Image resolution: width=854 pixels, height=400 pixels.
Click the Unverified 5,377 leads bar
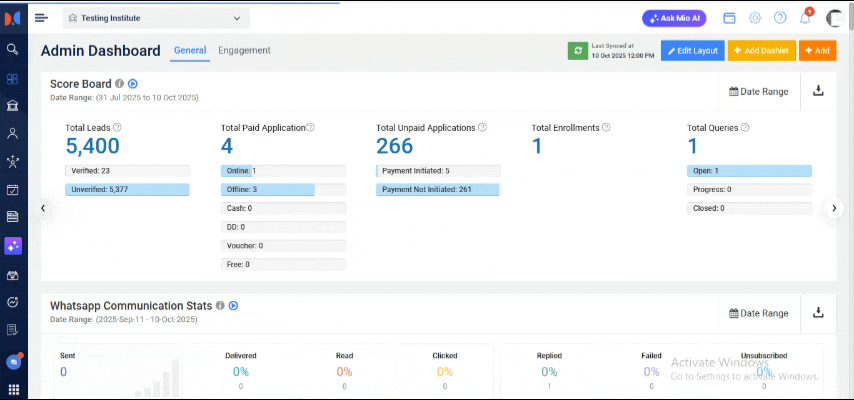coord(127,189)
